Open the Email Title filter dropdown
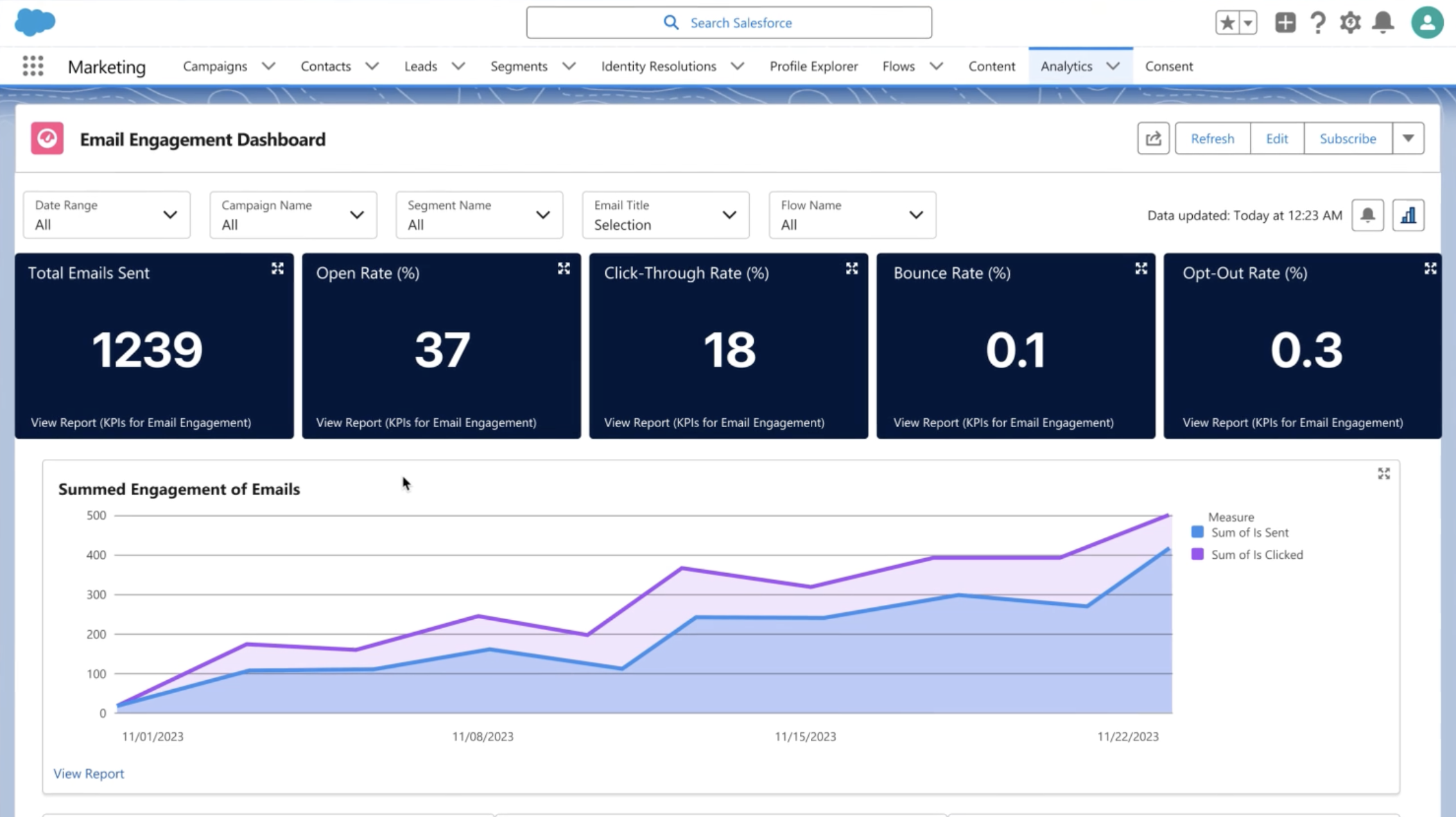Screen dimensions: 1456x817 click(x=665, y=215)
